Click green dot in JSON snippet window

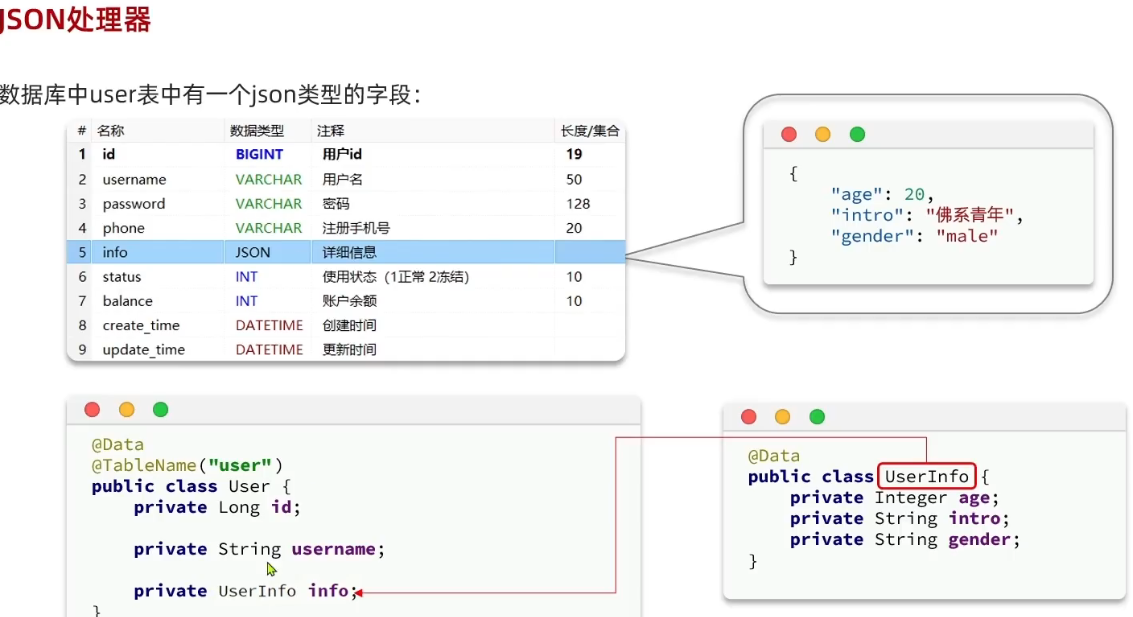857,134
